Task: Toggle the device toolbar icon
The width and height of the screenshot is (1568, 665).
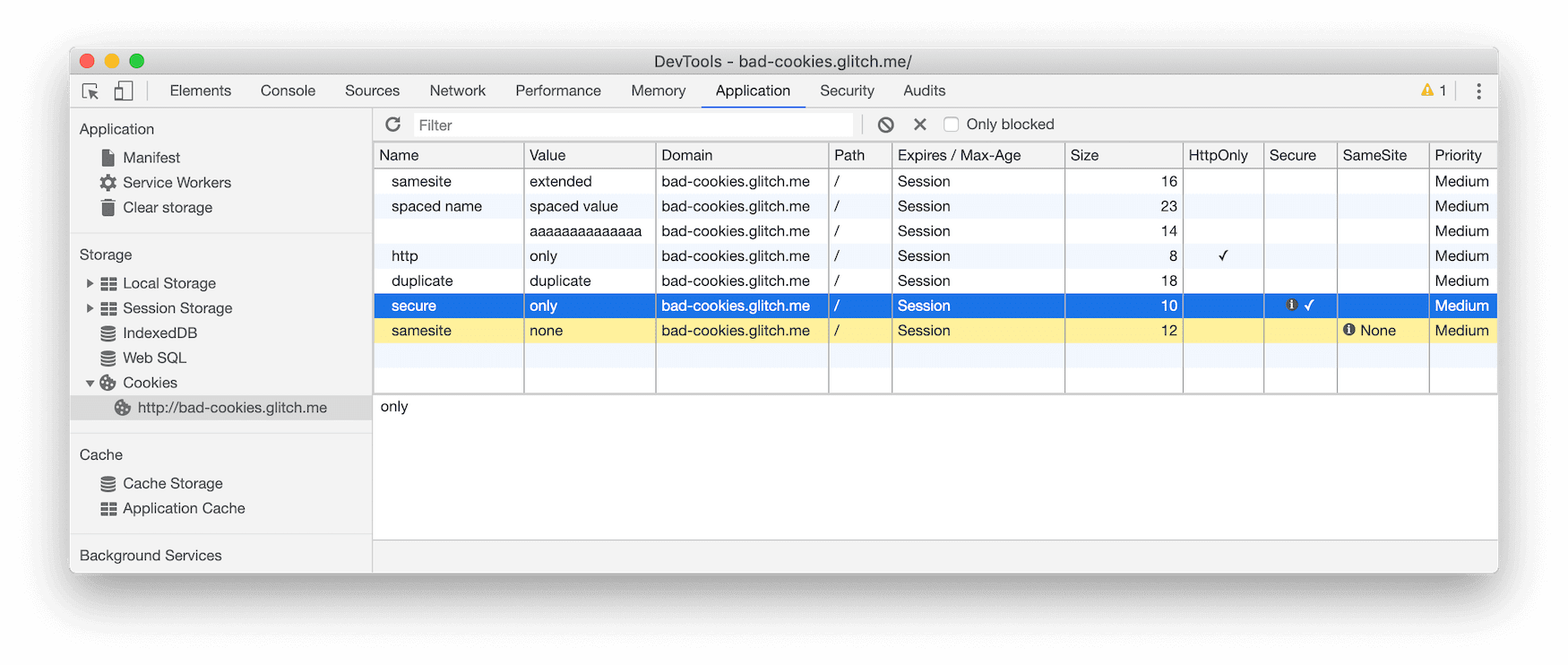Action: [x=124, y=91]
